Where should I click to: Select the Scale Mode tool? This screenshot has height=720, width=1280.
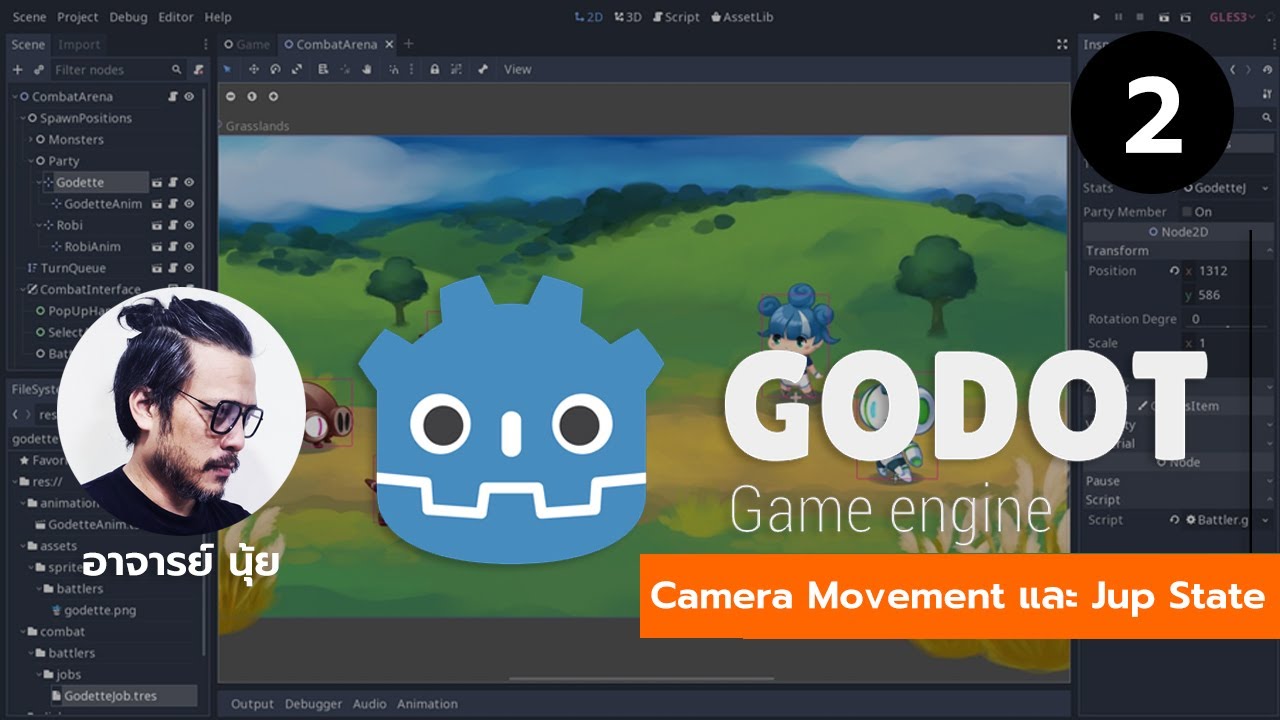pyautogui.click(x=297, y=69)
